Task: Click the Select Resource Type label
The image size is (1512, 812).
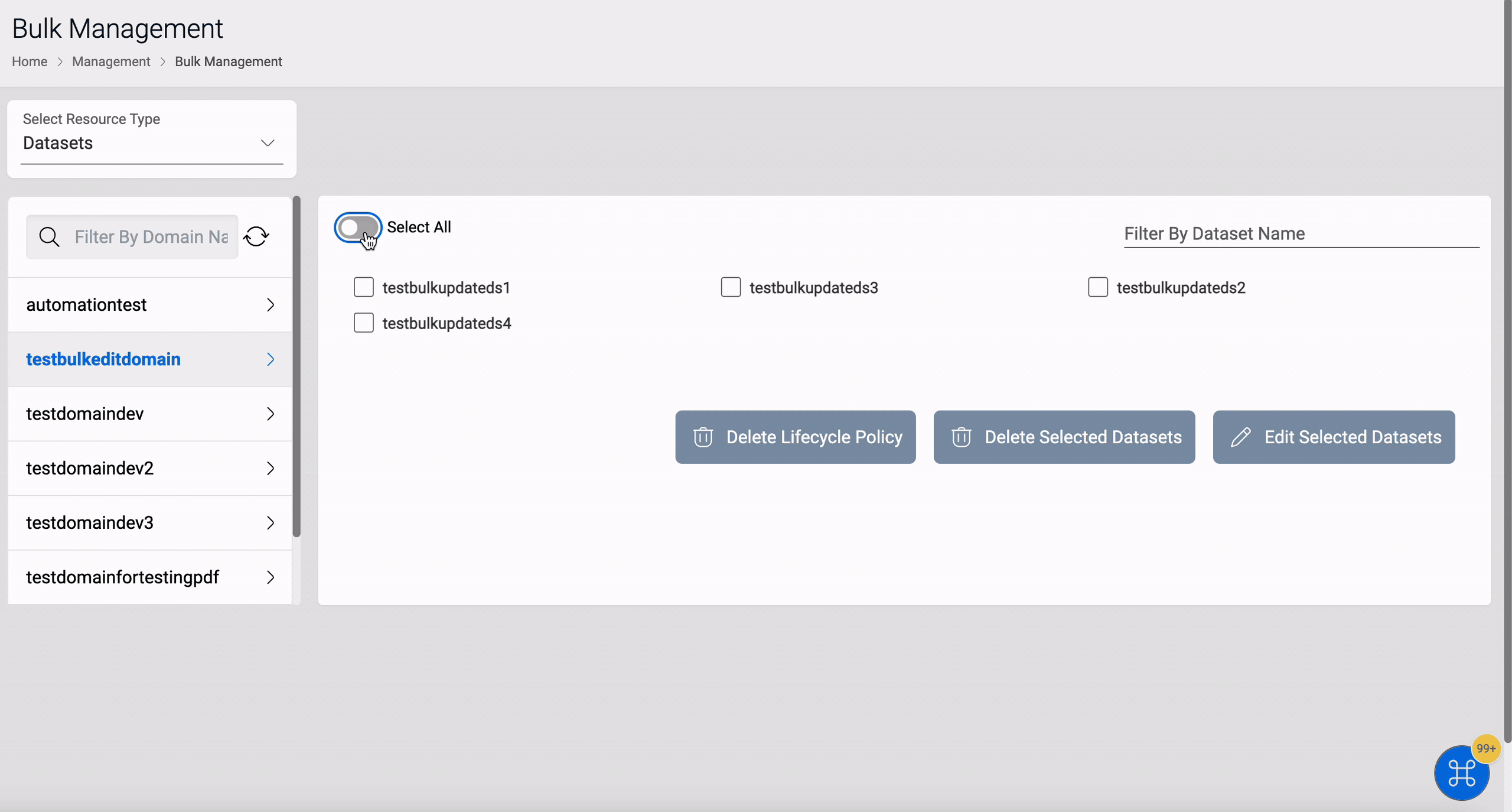Action: 92,119
